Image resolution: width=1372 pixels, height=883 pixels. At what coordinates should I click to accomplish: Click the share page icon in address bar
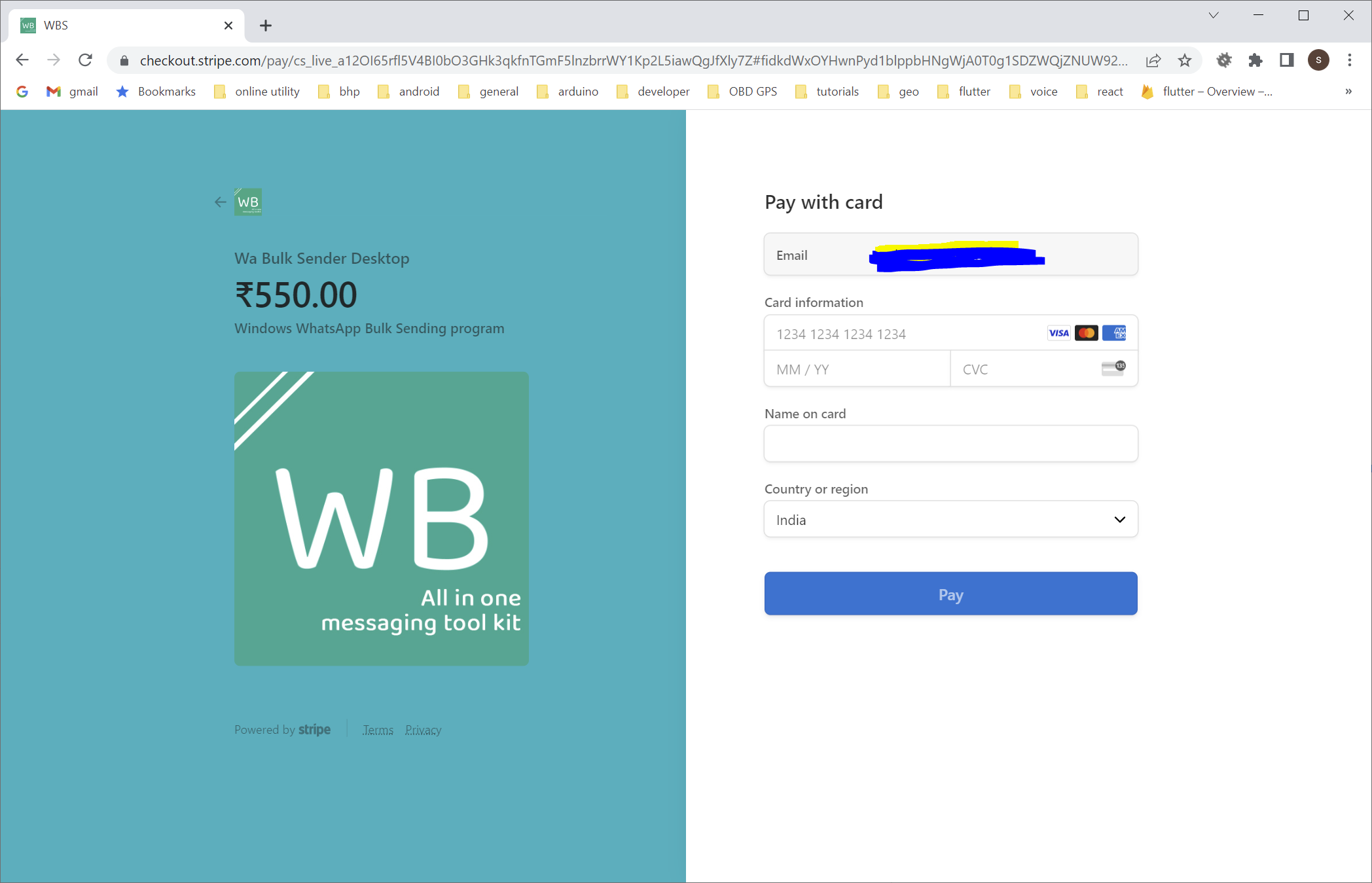pyautogui.click(x=1153, y=61)
